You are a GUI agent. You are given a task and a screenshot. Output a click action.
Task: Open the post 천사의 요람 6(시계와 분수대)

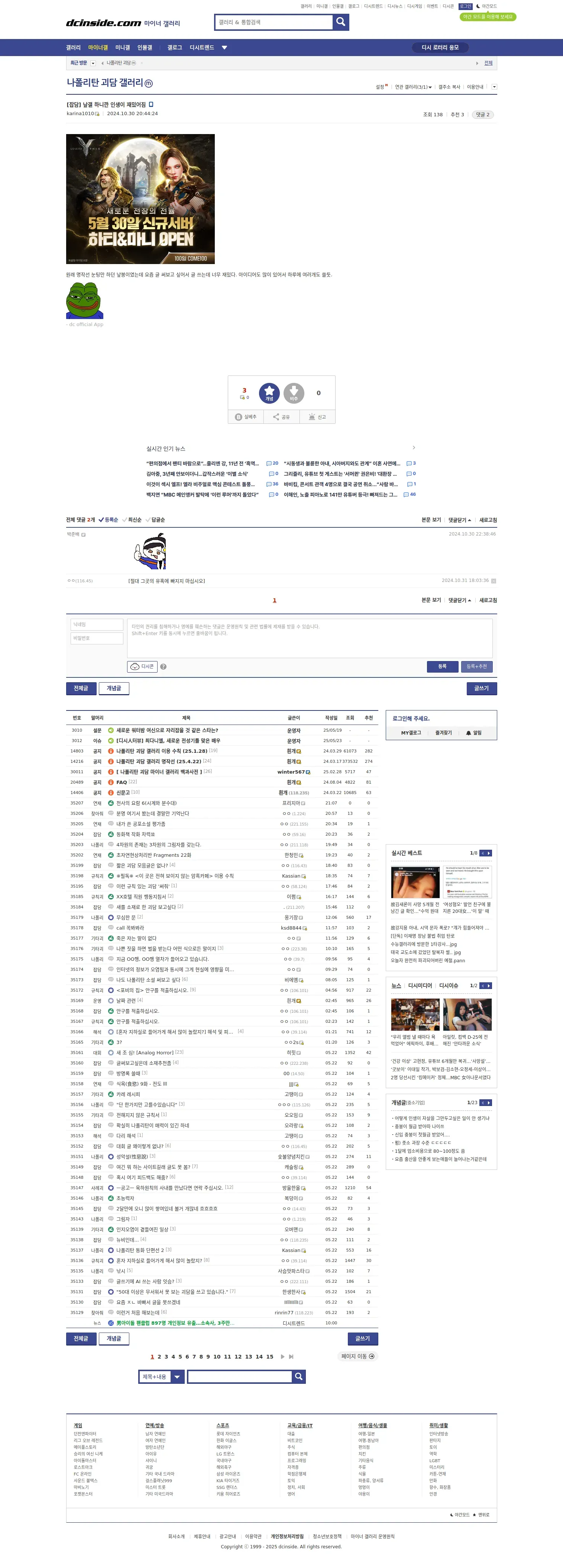146,803
